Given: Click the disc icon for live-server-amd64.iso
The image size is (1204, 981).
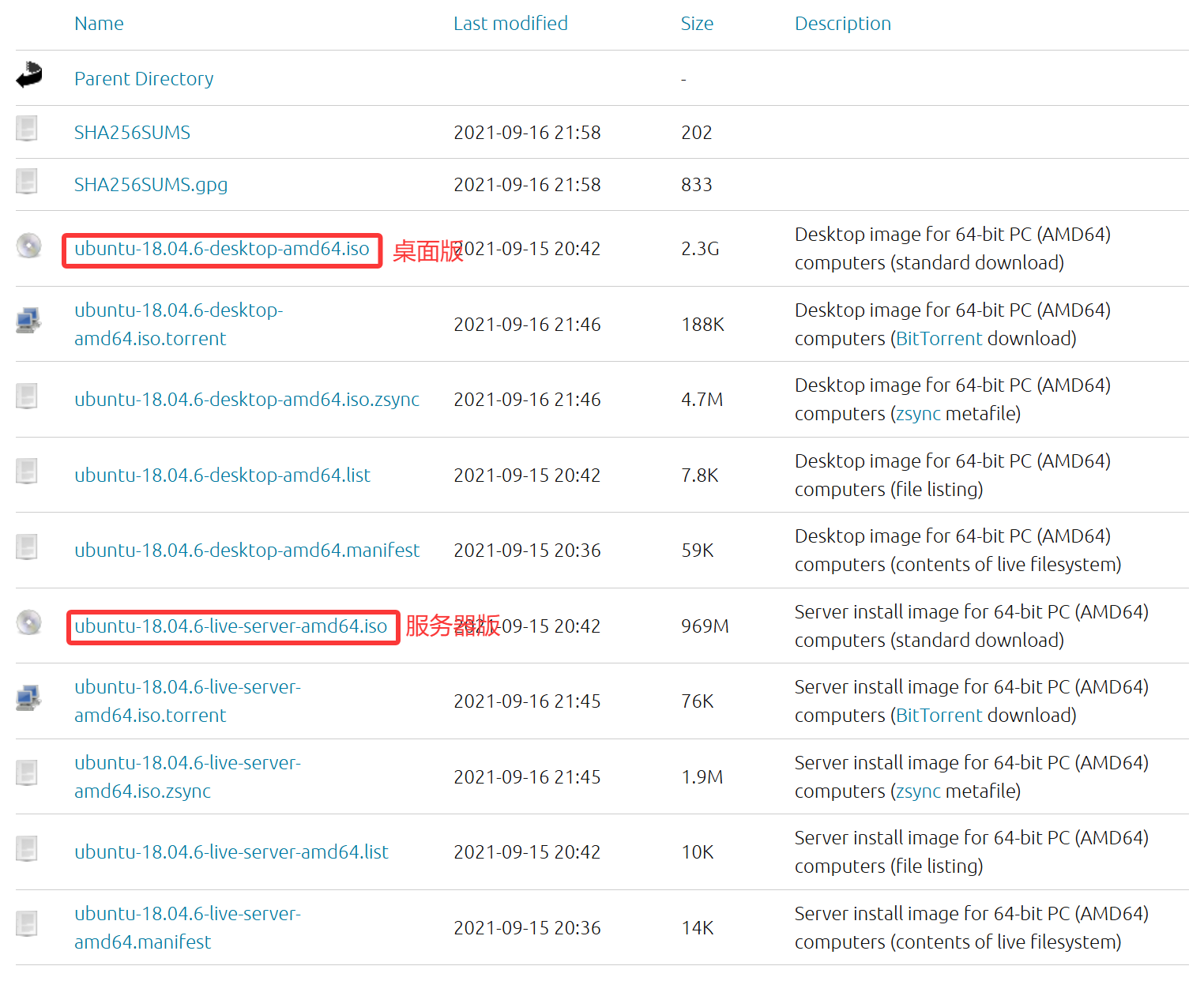Looking at the screenshot, I should tap(29, 622).
